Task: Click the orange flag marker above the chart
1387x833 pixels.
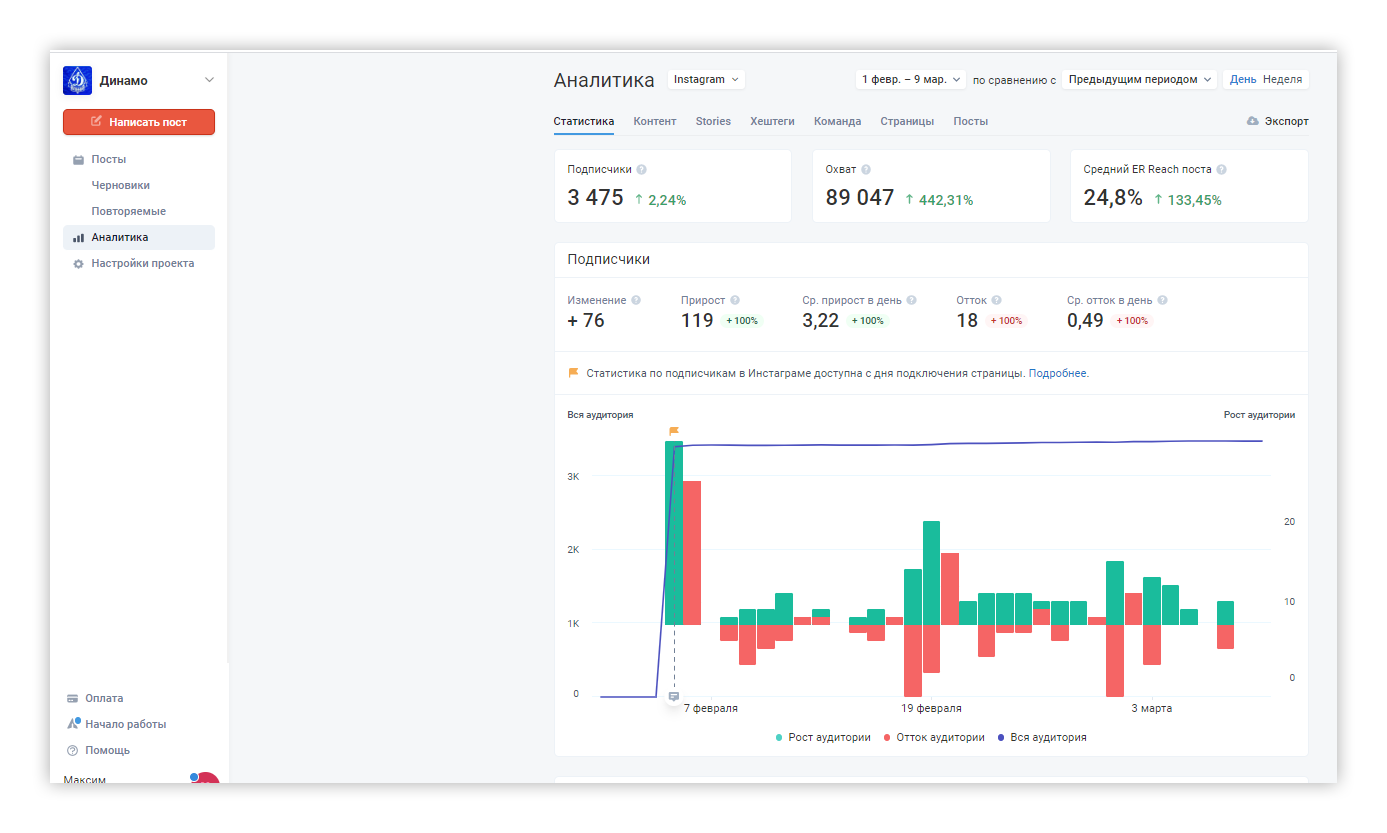Action: tap(674, 431)
